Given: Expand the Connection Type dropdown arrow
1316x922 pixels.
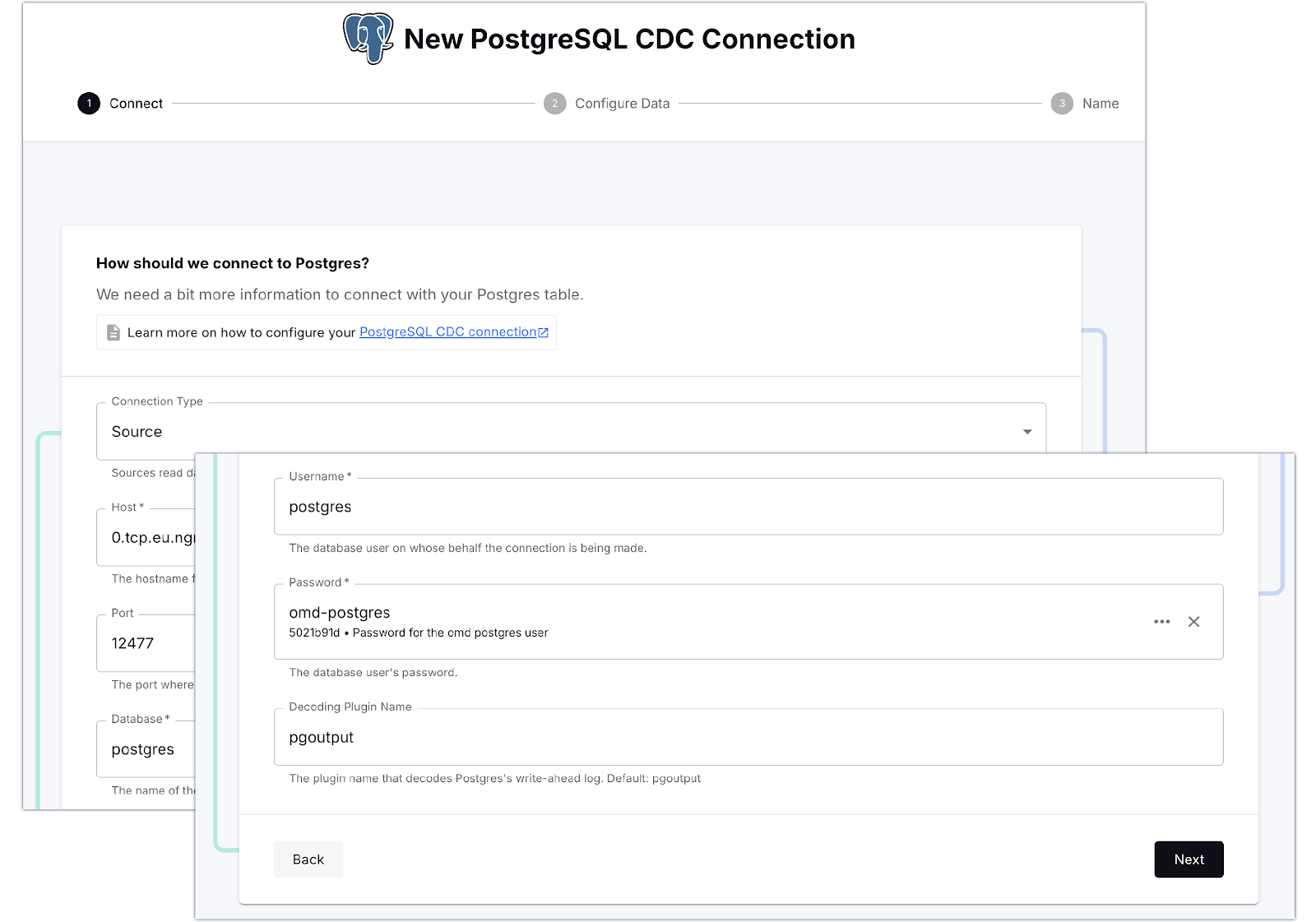Looking at the screenshot, I should (1027, 432).
